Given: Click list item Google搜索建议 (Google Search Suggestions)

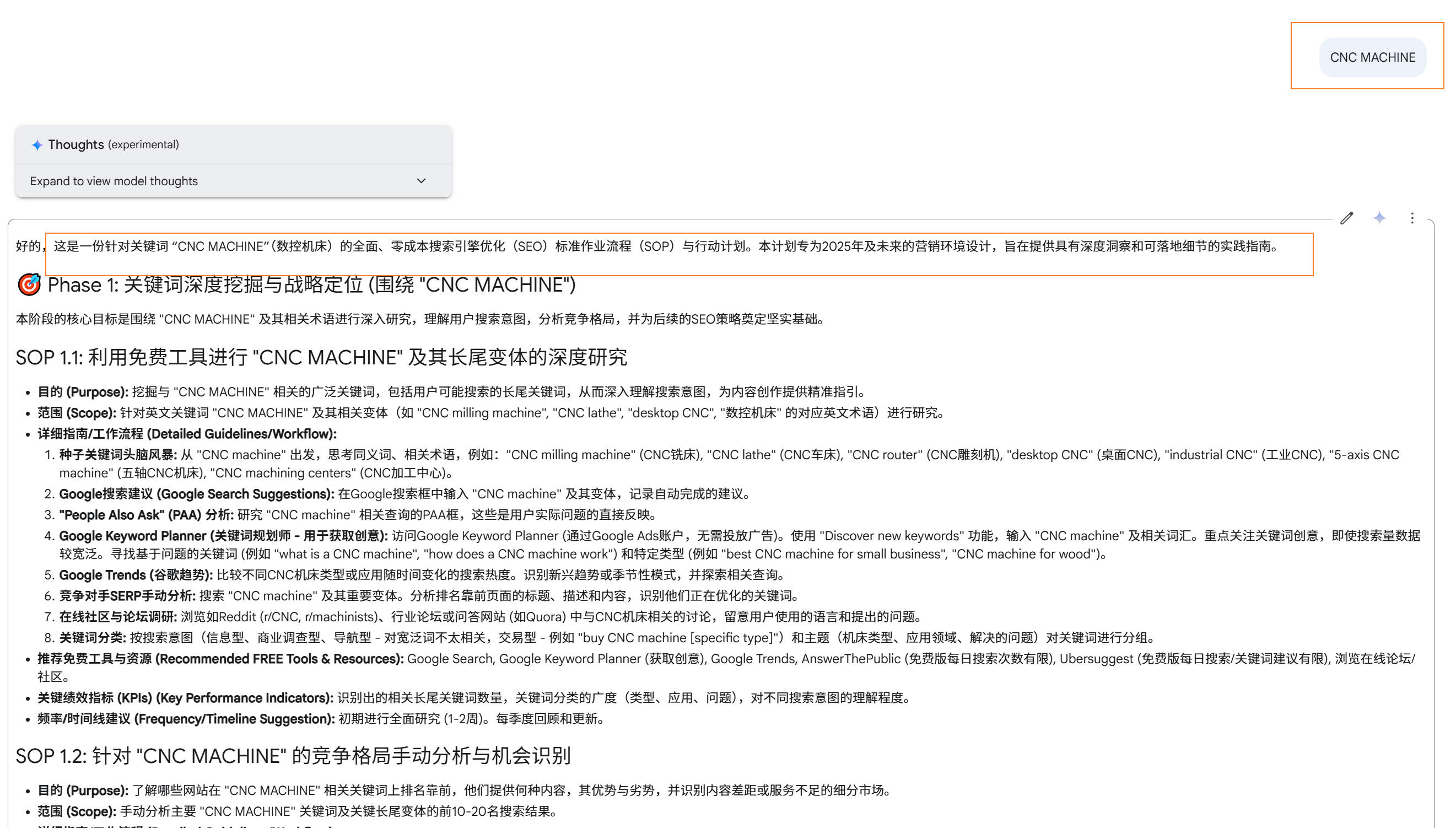Looking at the screenshot, I should 406,493.
